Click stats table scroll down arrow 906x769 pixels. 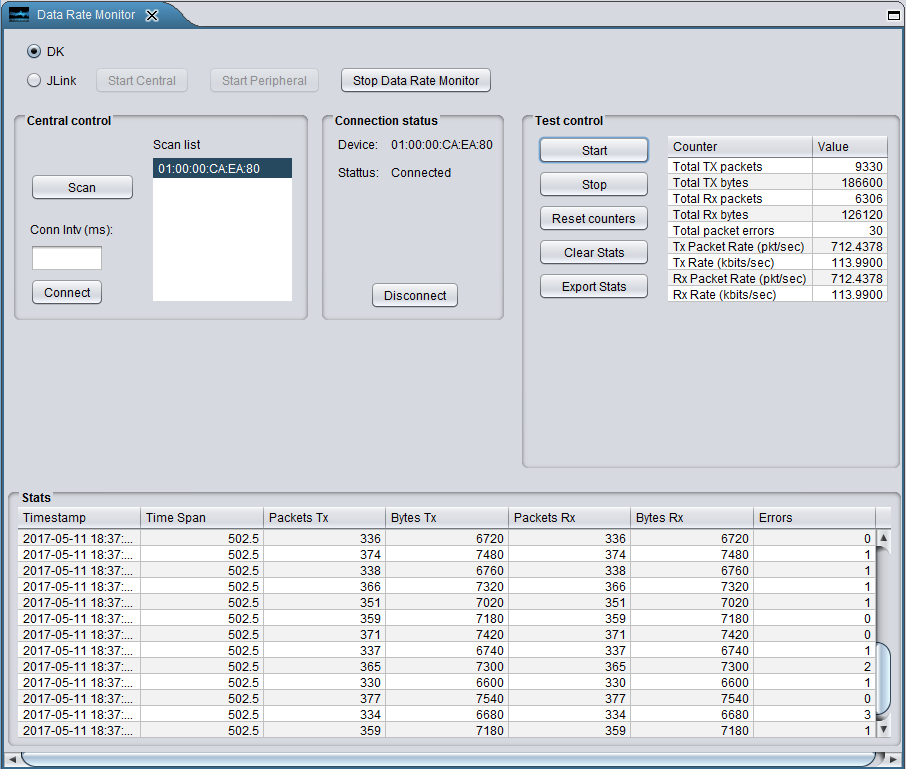(x=883, y=730)
